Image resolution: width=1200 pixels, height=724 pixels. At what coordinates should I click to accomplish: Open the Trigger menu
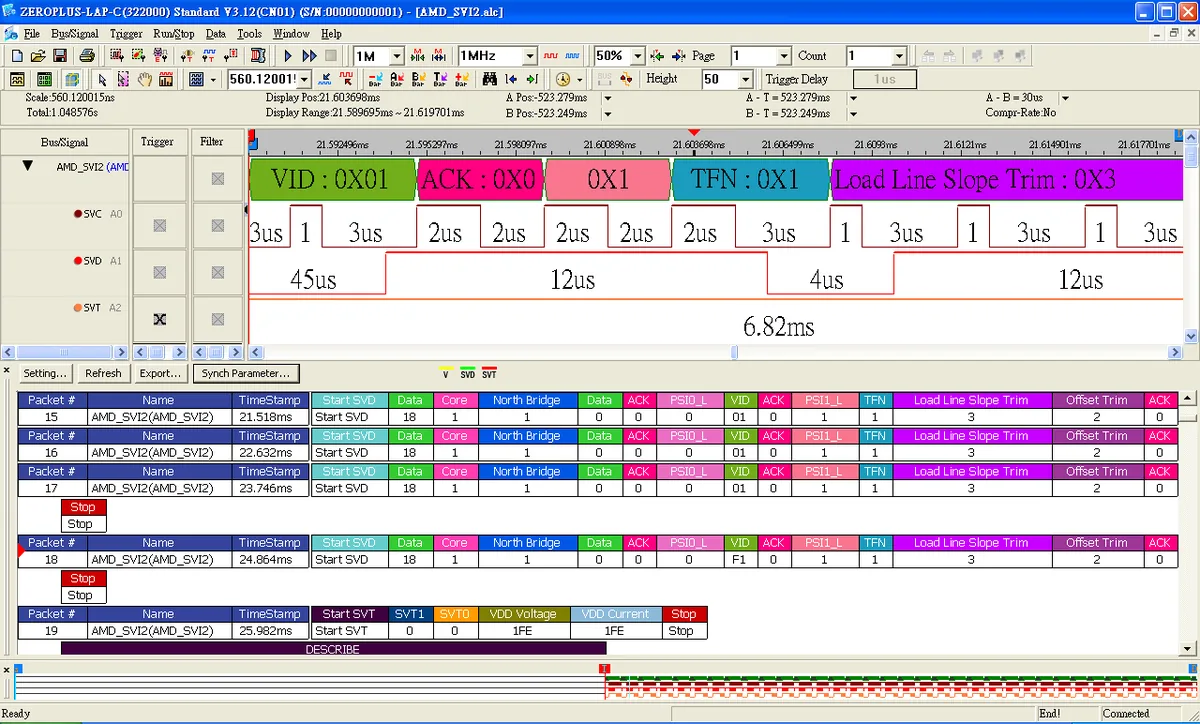(x=126, y=33)
